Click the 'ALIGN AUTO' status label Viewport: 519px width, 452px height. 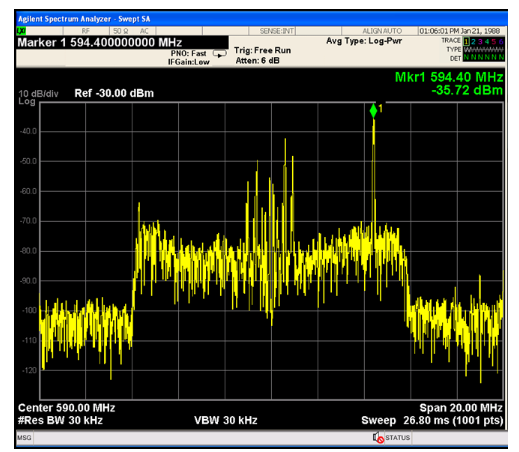pyautogui.click(x=382, y=31)
